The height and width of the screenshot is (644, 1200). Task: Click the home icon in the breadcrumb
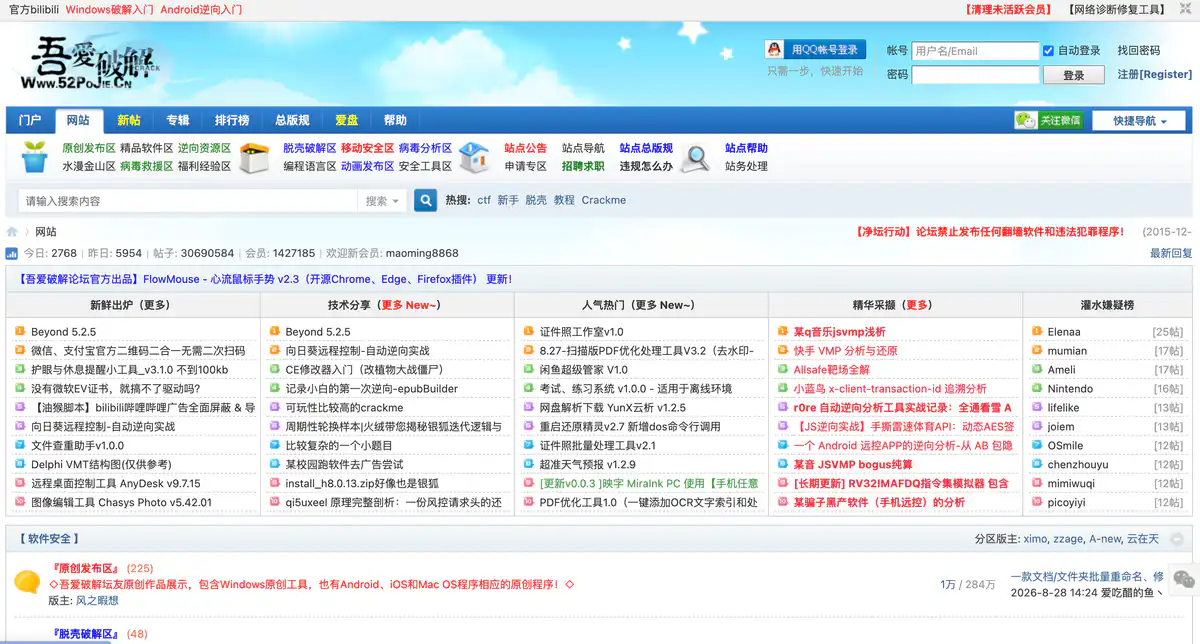coord(12,232)
